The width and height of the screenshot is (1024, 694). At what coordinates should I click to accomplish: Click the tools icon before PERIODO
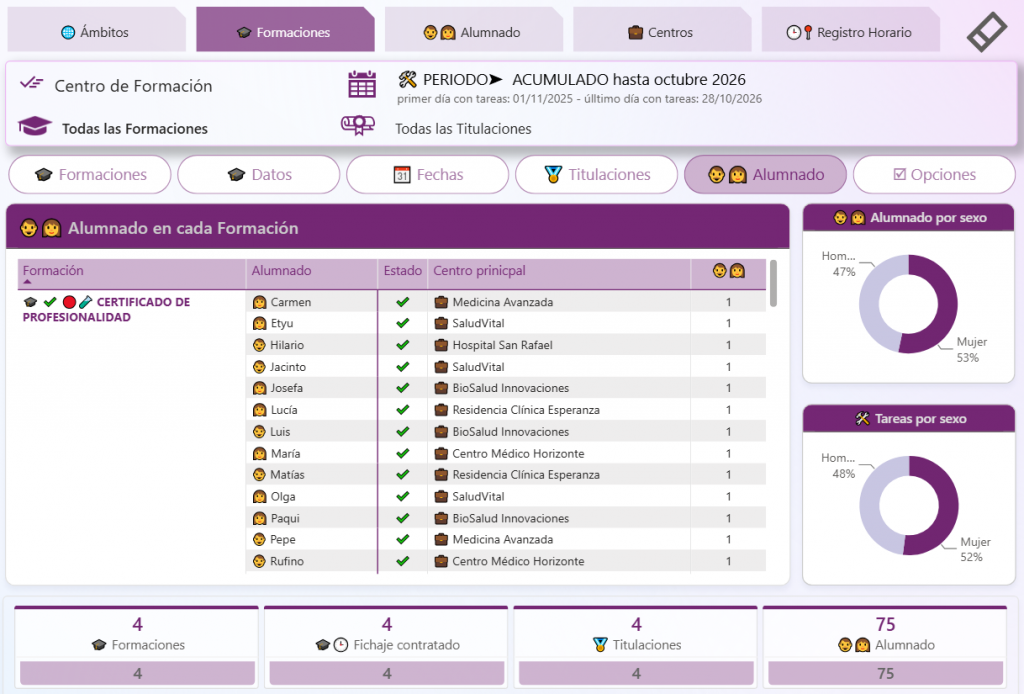coord(408,80)
